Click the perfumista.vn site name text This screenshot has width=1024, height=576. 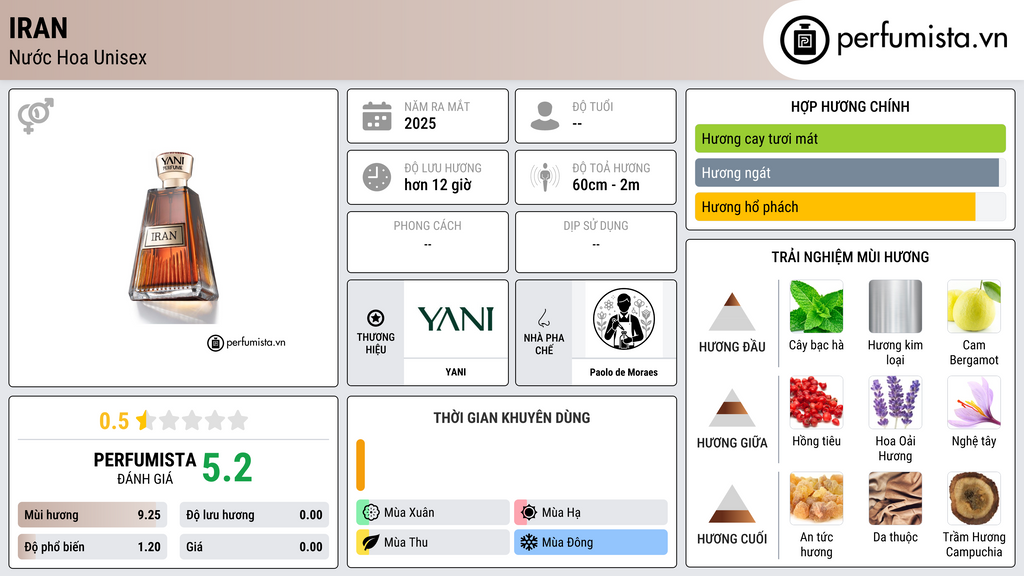(922, 39)
